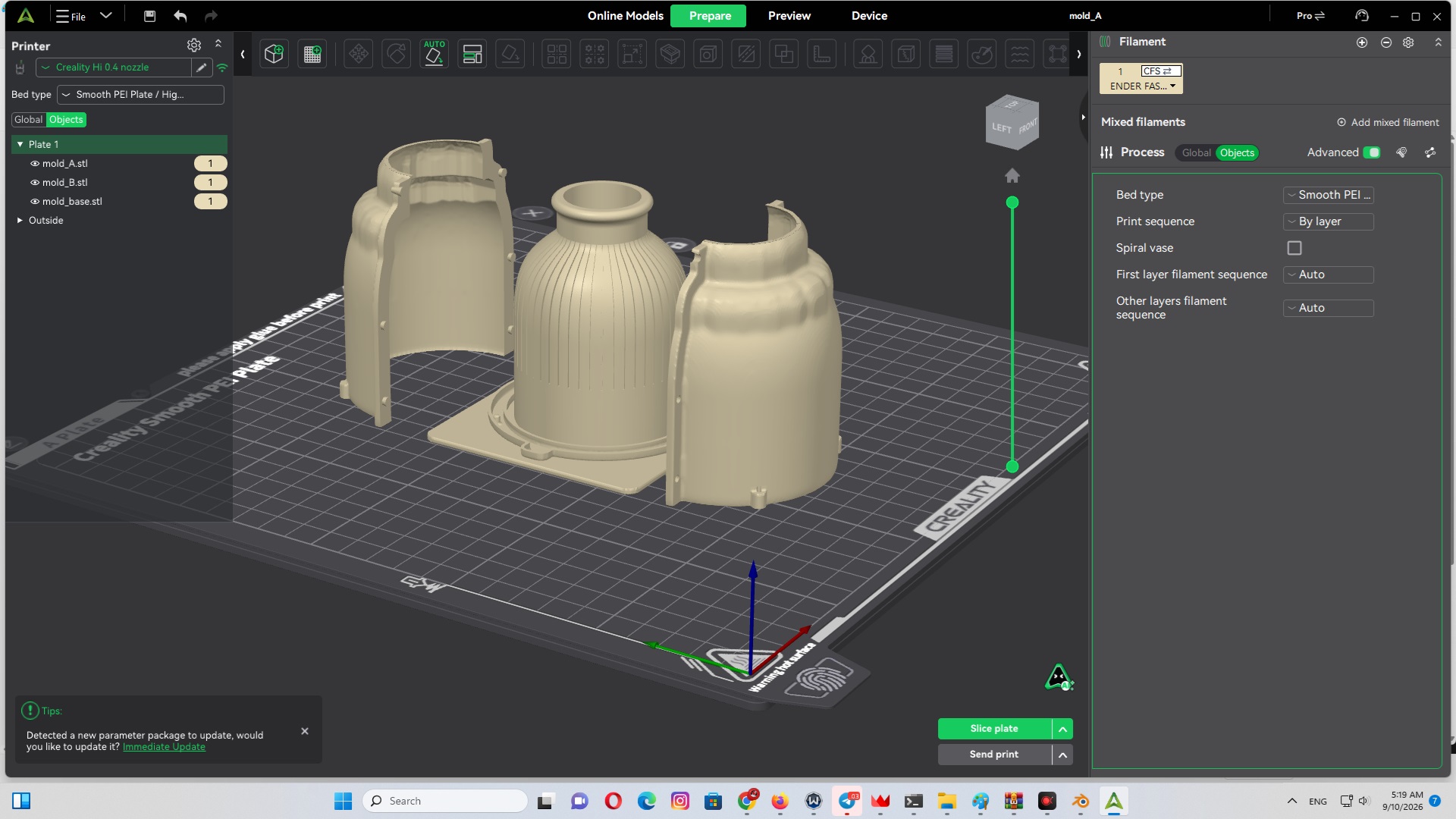Image resolution: width=1456 pixels, height=819 pixels.
Task: Select the Fuzzy skin wavy-lines tool
Action: pos(1021,54)
